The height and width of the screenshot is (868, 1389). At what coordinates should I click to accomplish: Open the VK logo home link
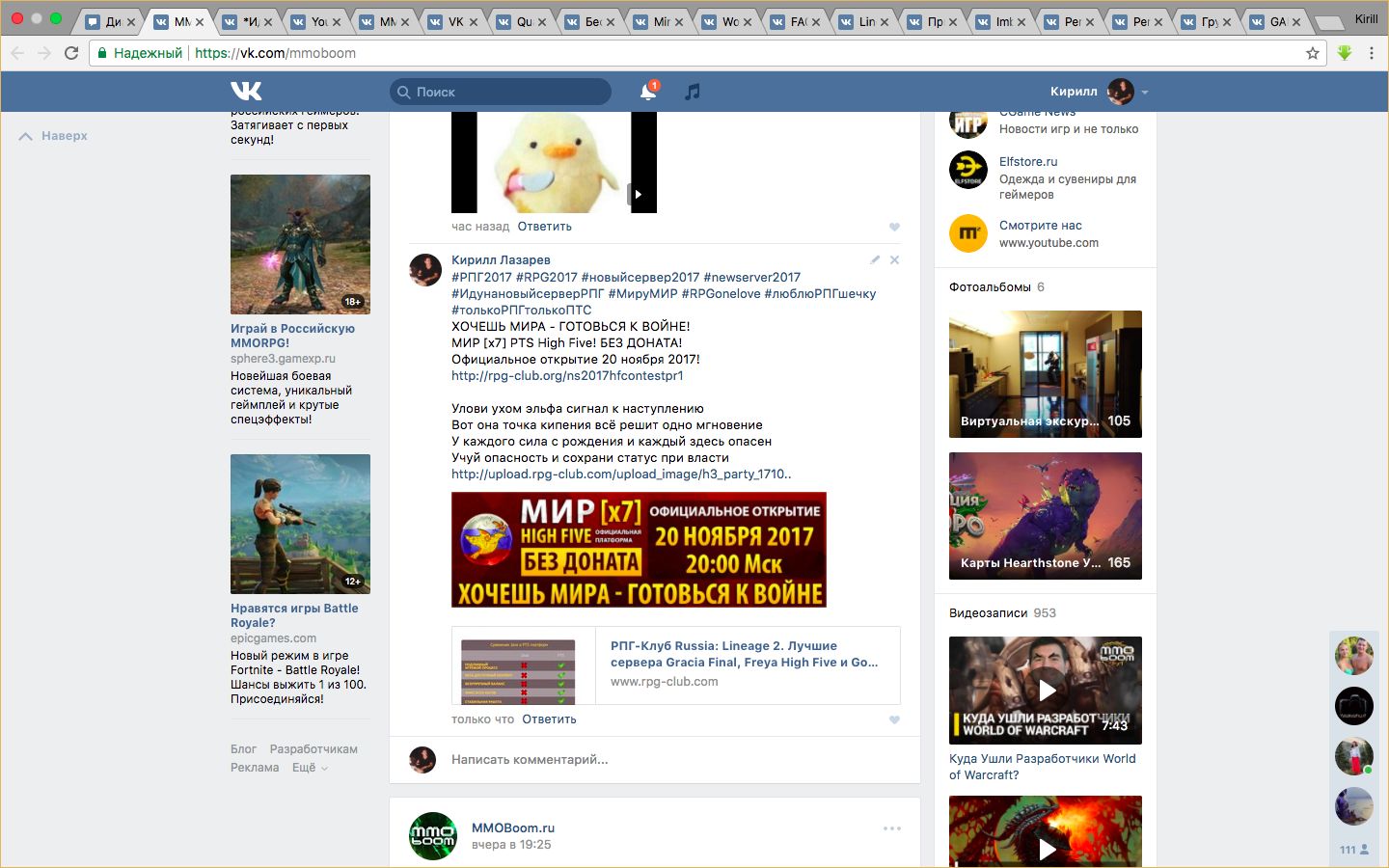[x=246, y=92]
